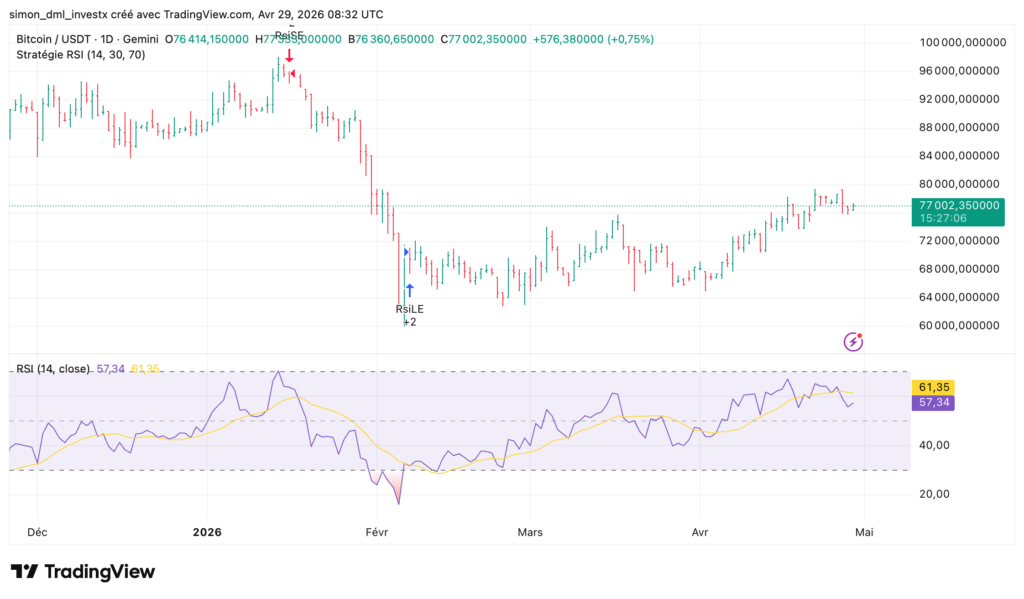Screen dimensions: 1024x599
Task: Select the blue RsiLE buy arrow marker
Action: coord(409,288)
